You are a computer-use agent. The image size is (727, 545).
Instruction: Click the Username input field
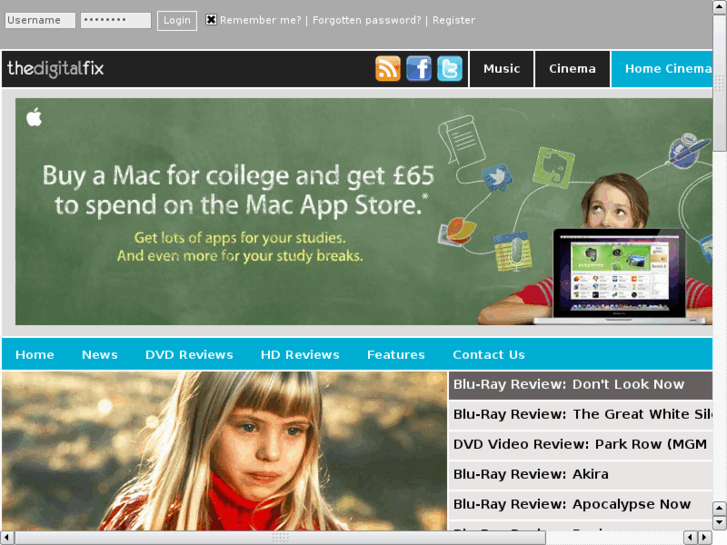point(40,20)
